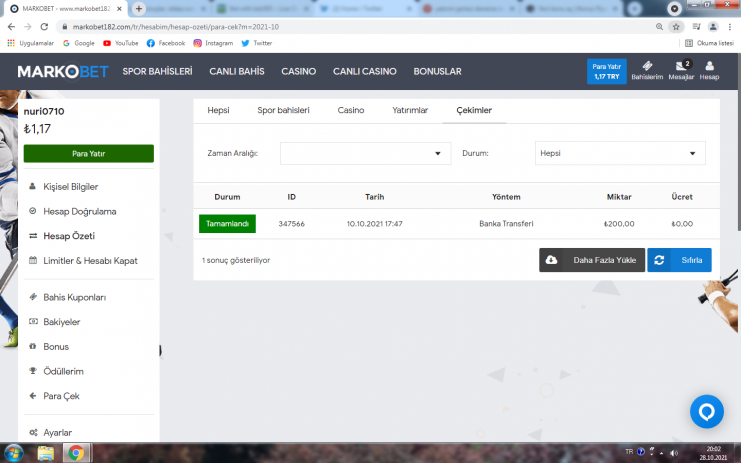Click Chrome icon in taskbar

[76, 454]
